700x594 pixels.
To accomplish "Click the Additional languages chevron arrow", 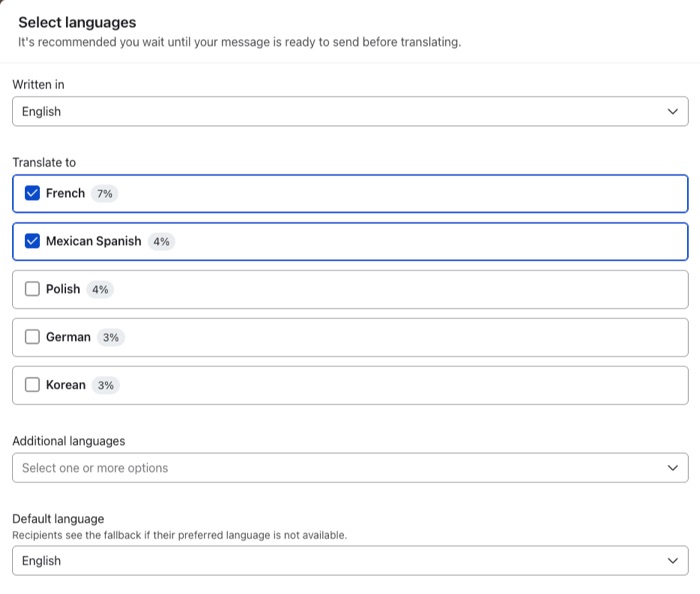I will [673, 468].
